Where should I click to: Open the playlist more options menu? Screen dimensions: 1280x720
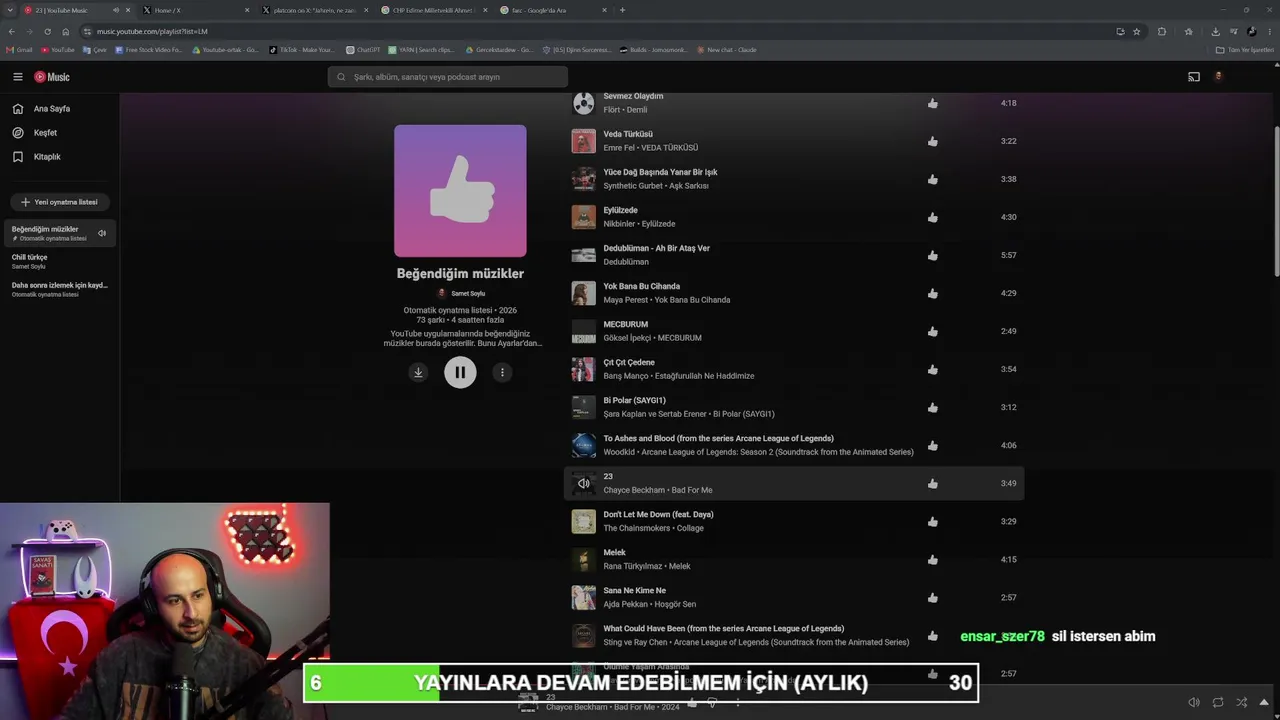[x=502, y=372]
